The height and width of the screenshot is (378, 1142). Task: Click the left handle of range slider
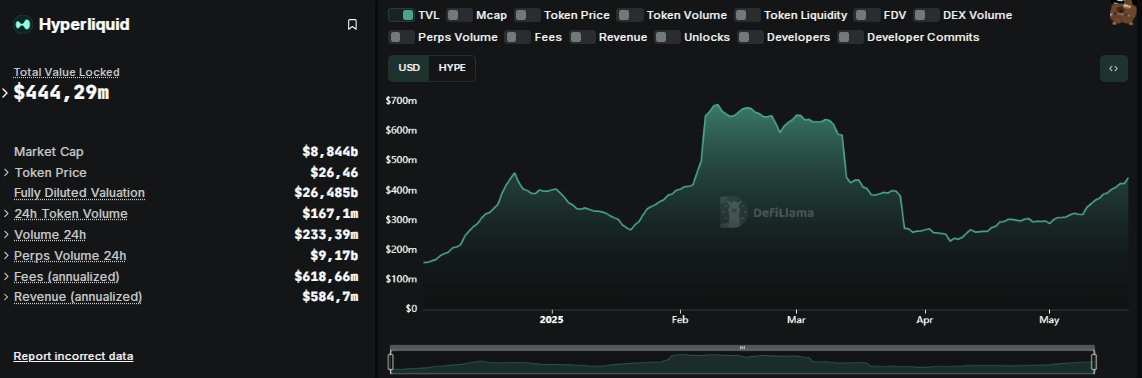point(391,362)
